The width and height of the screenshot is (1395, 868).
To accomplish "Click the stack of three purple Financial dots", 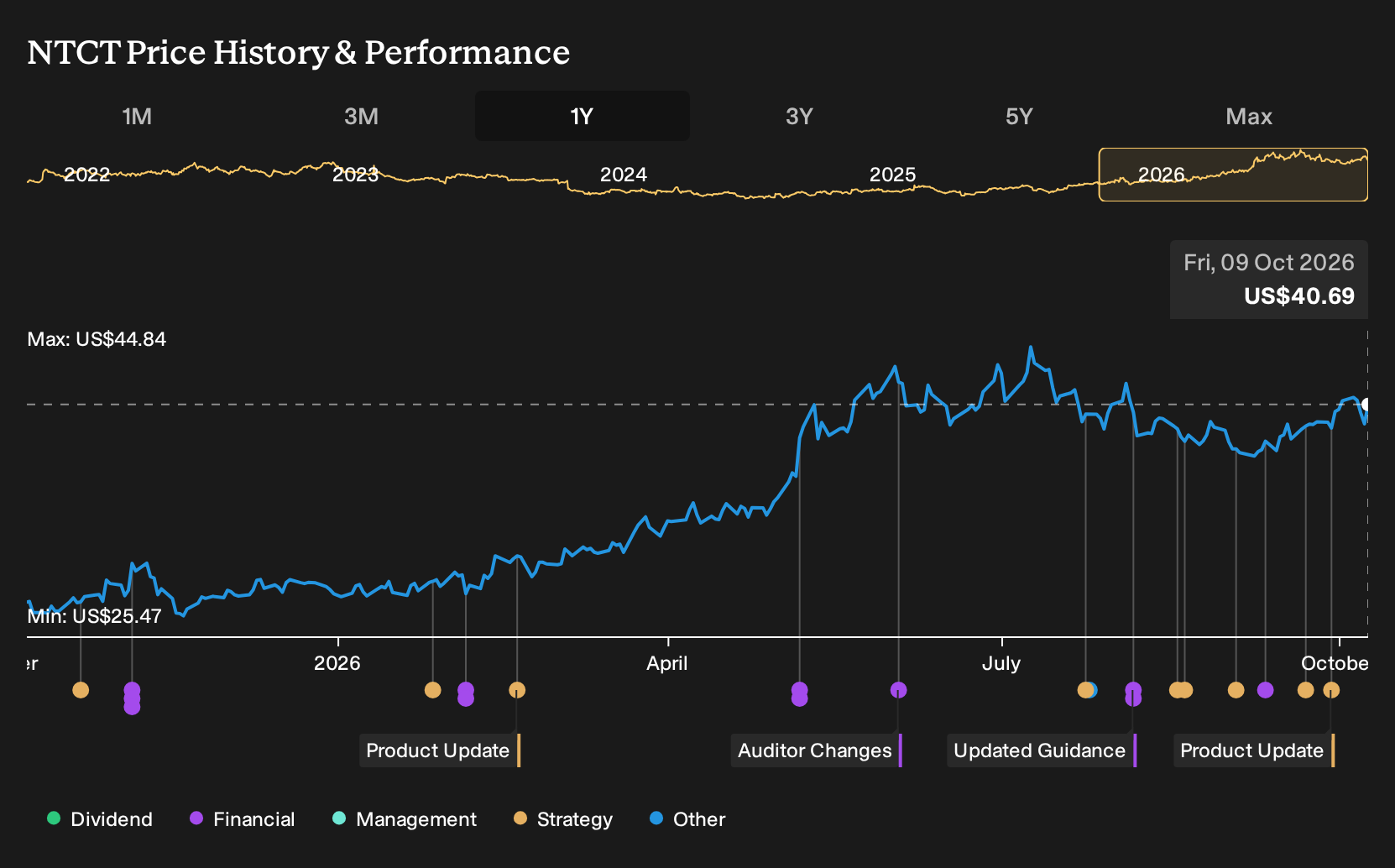I will pos(132,698).
